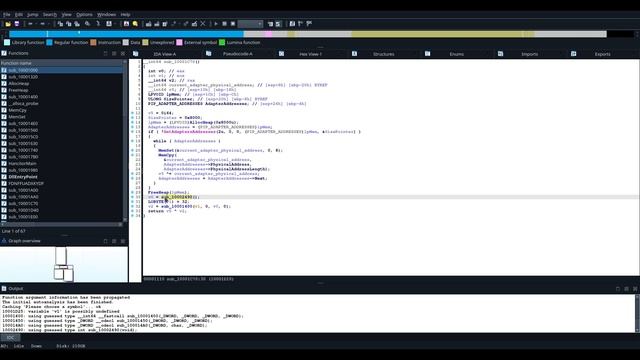Image resolution: width=640 pixels, height=360 pixels.
Task: Close the Output panel
Action: (635, 289)
